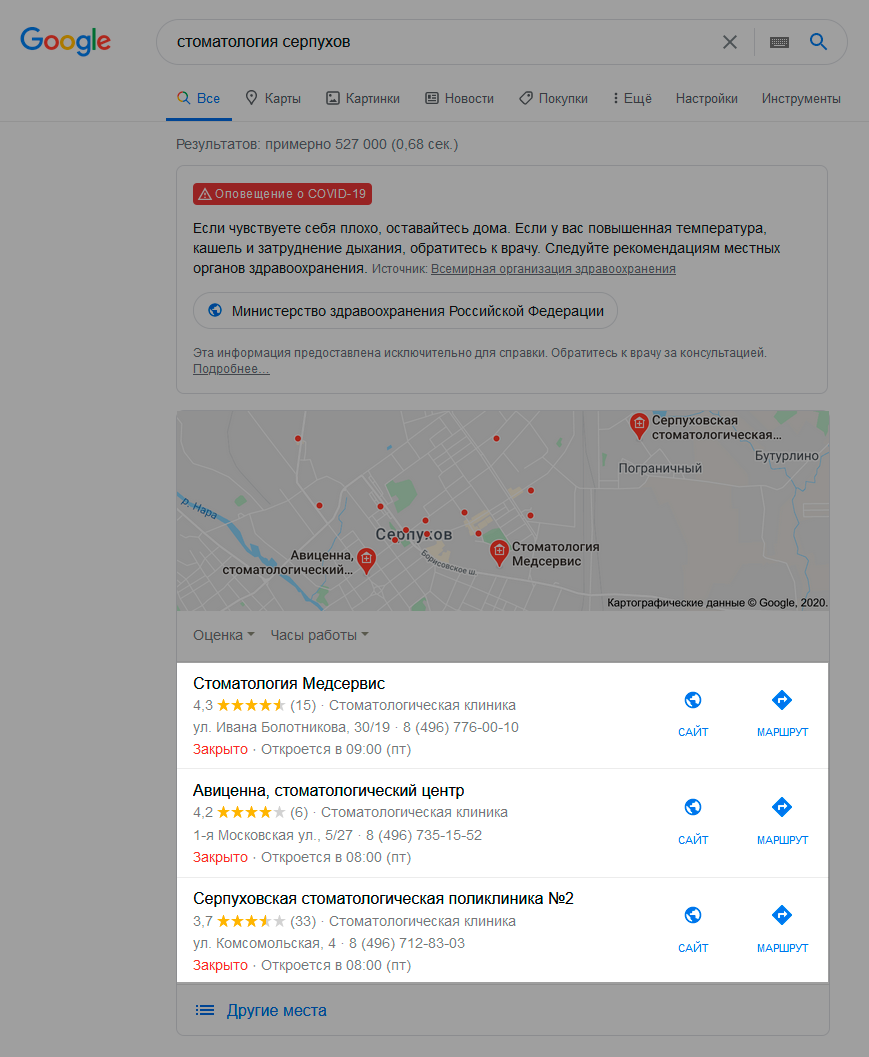The image size is (869, 1057).
Task: Get route to Стоматология Медсервис
Action: click(x=782, y=712)
